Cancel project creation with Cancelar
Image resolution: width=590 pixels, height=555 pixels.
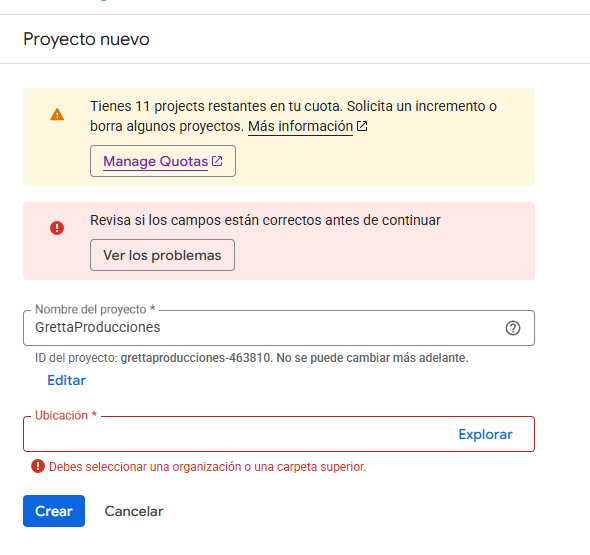(x=134, y=511)
